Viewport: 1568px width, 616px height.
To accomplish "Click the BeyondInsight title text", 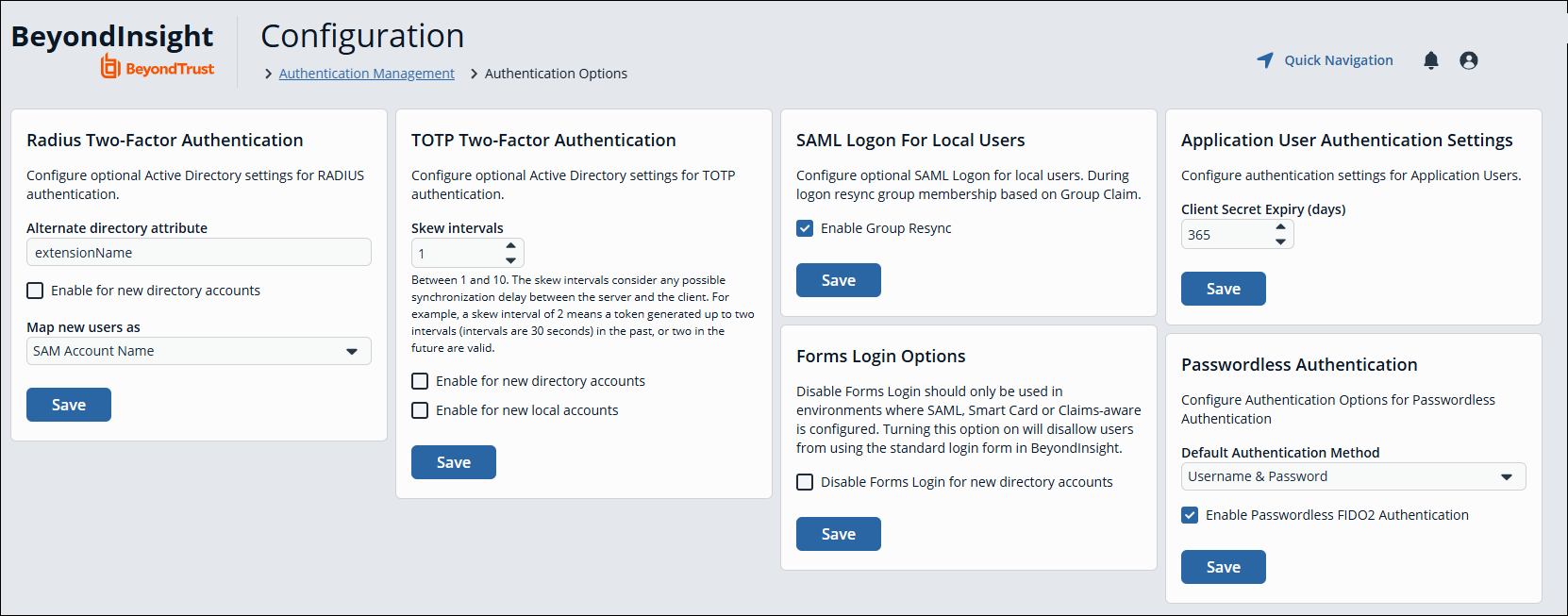I will click(112, 36).
